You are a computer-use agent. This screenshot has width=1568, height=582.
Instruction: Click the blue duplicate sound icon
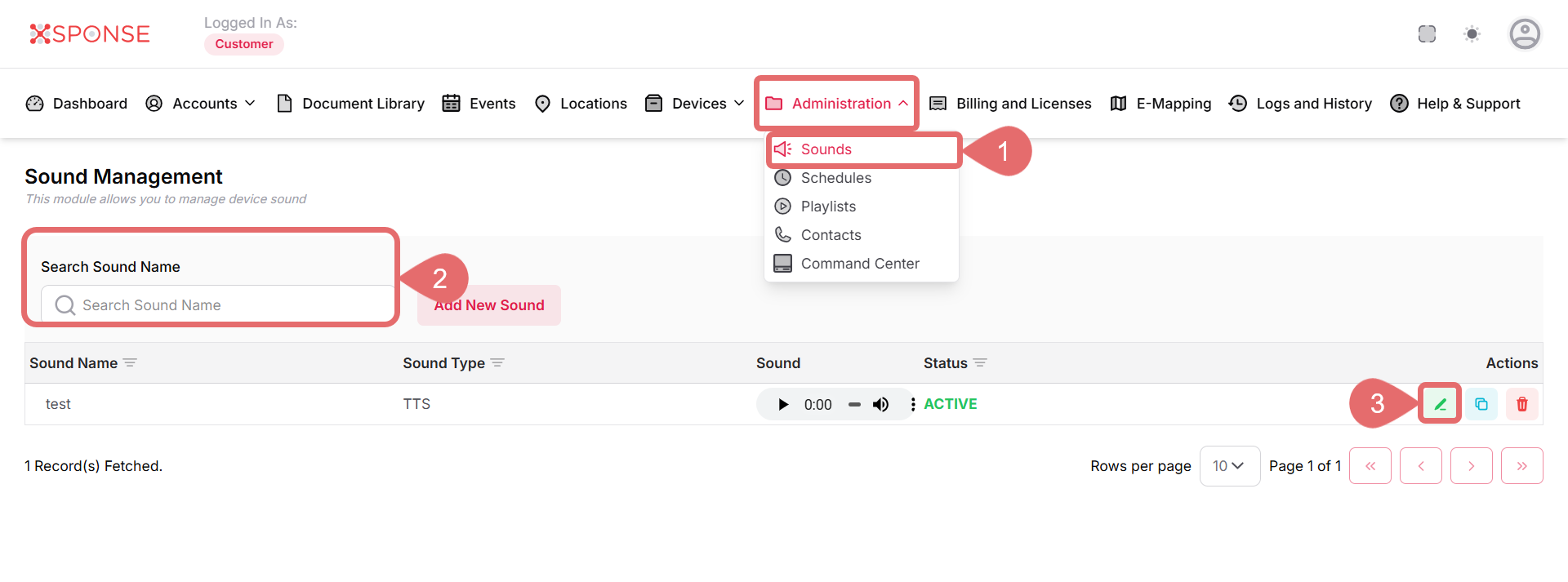(1481, 404)
